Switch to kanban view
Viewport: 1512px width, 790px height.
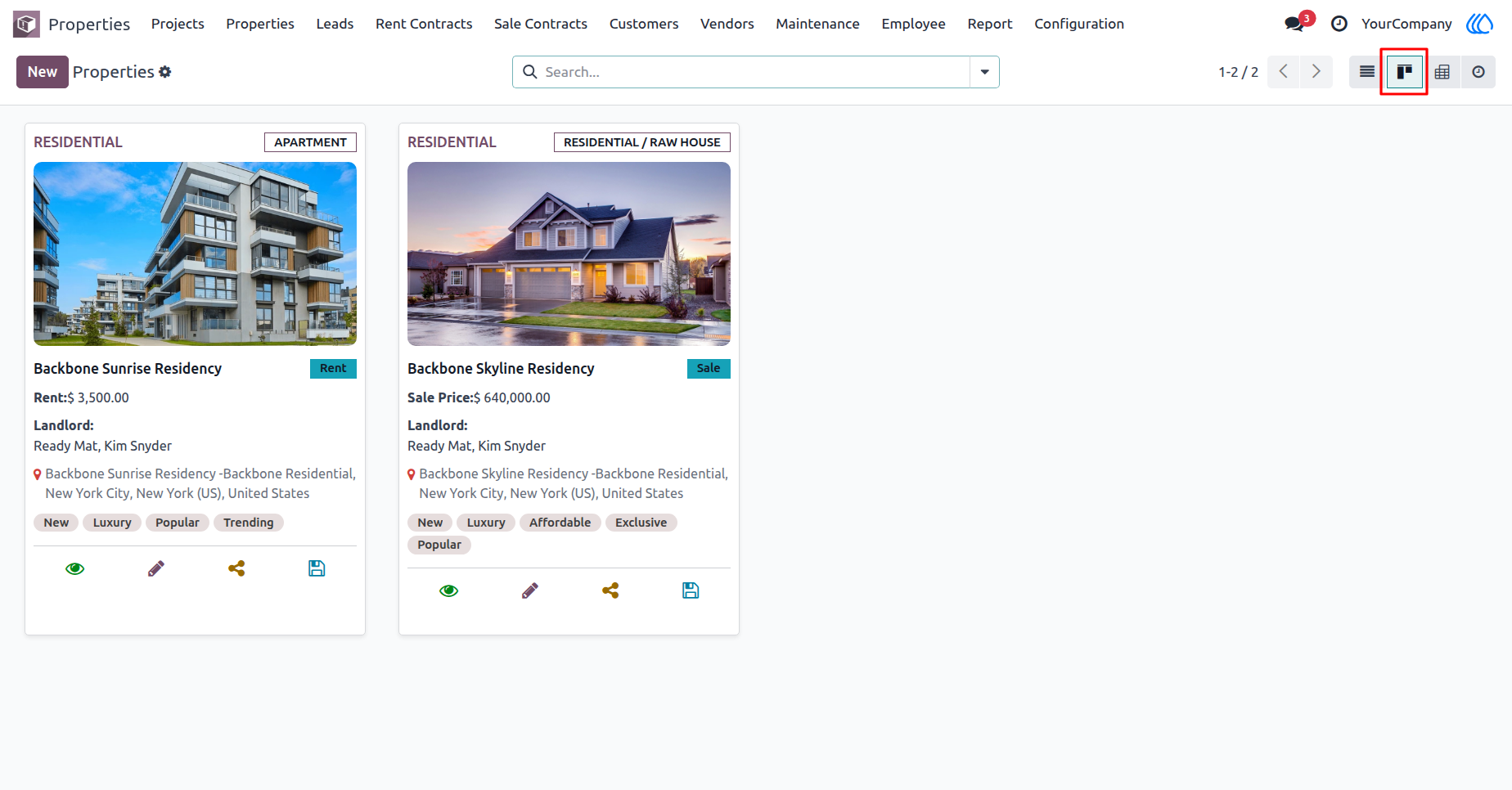click(1405, 72)
